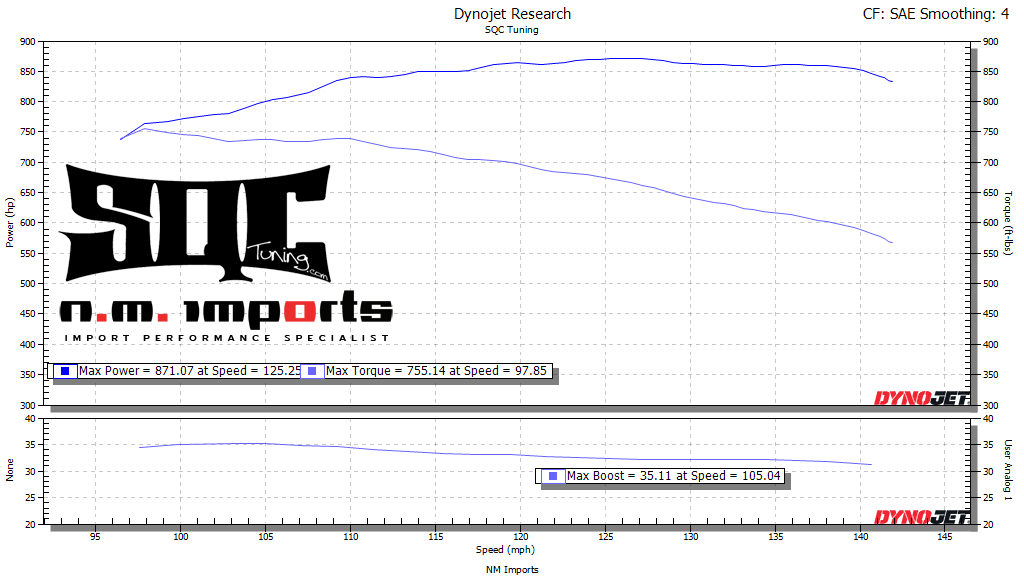This screenshot has width=1024, height=576.
Task: Click the 125 tick on the speed axis
Action: pos(605,537)
